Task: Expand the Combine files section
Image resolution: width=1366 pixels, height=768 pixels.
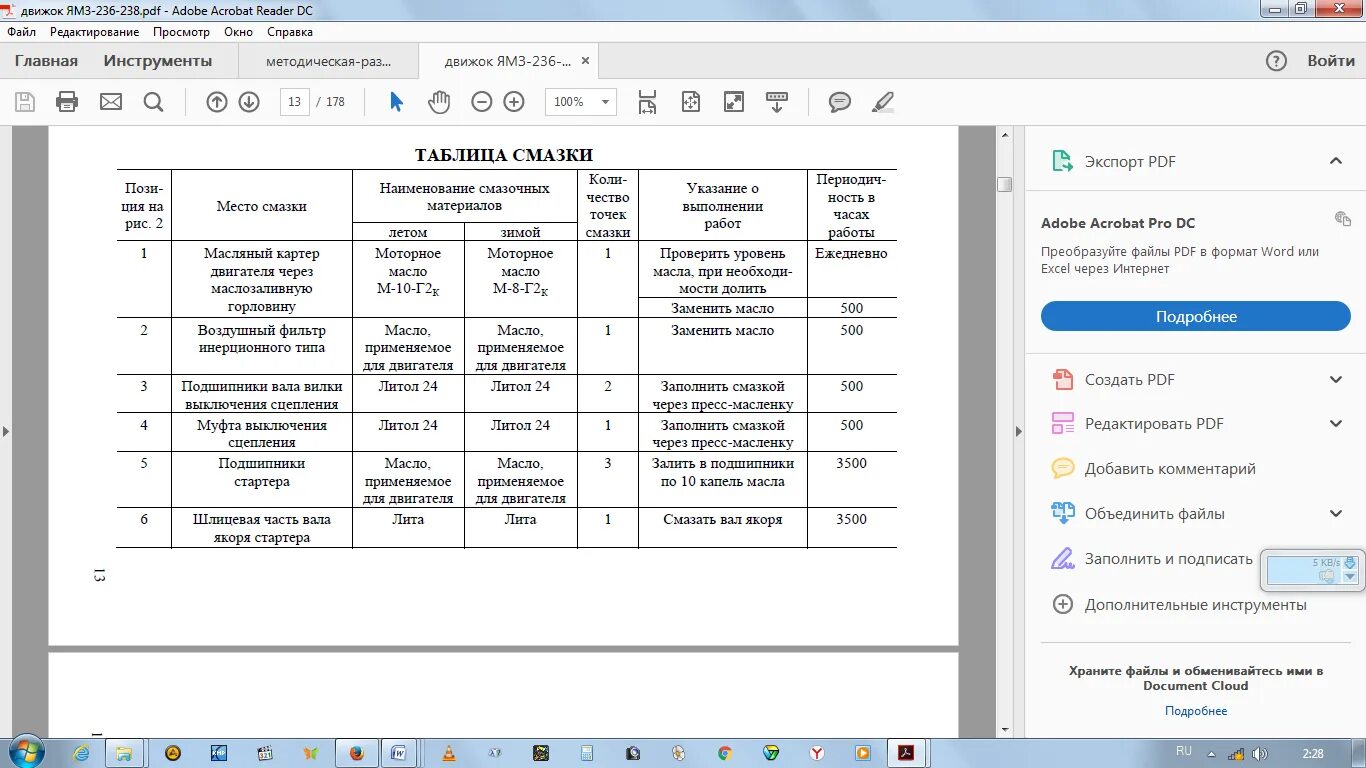Action: pos(1335,513)
